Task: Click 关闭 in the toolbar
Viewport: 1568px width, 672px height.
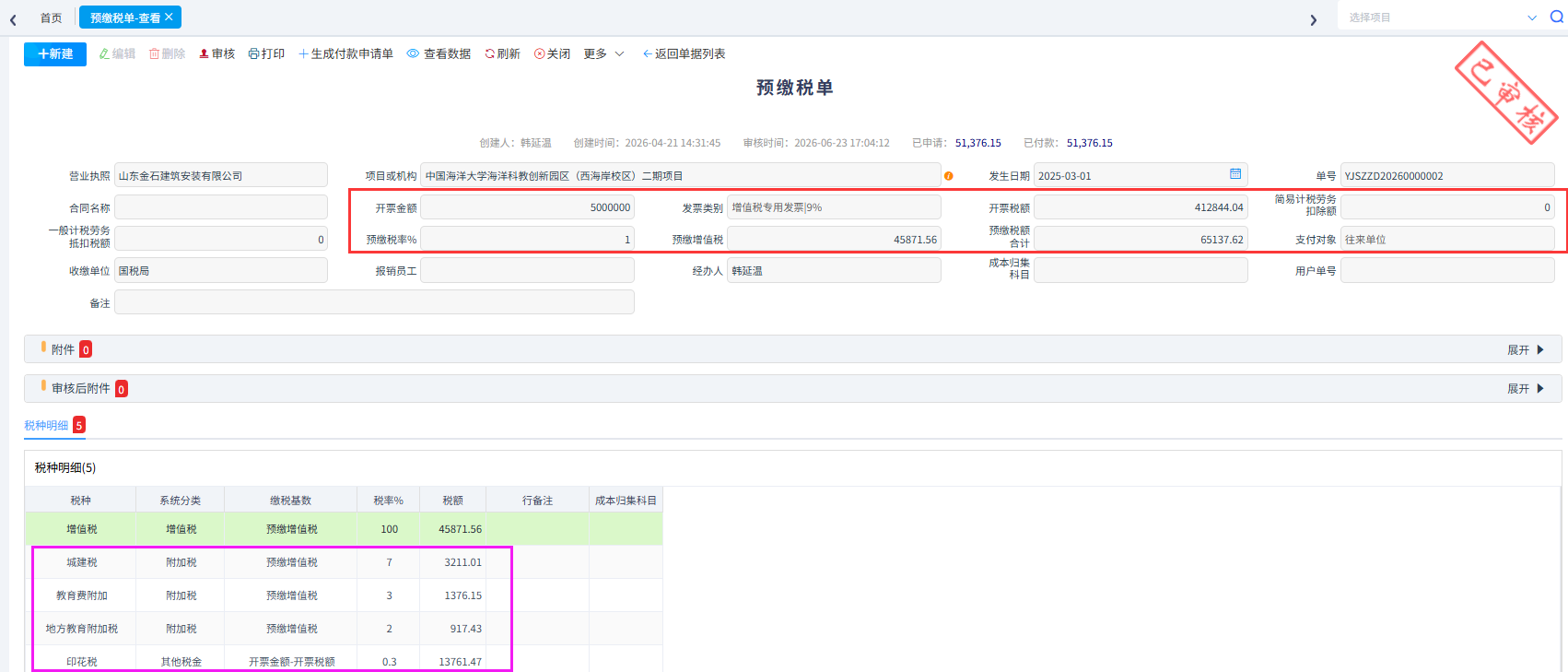Action: (552, 54)
